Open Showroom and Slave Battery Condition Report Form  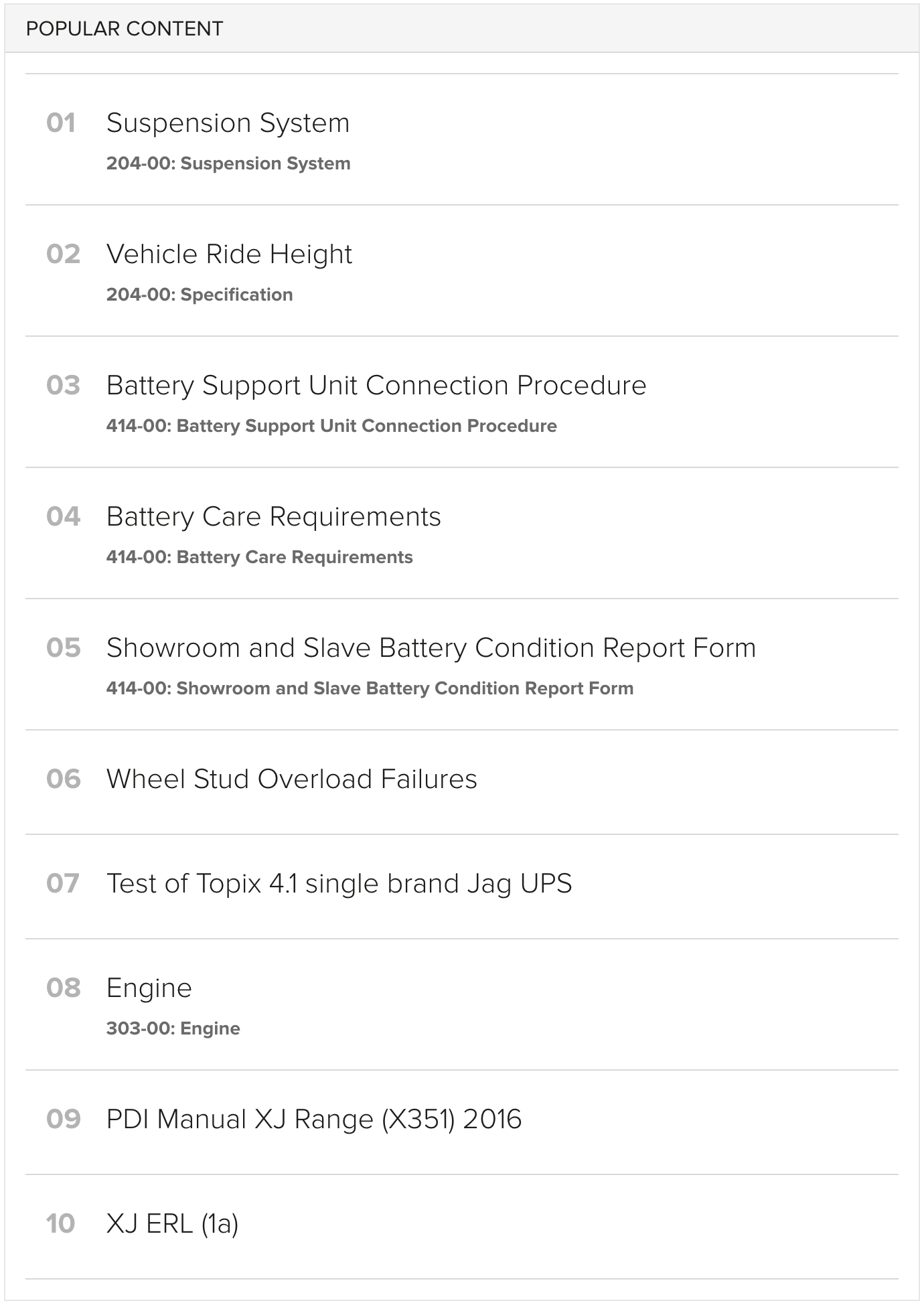click(431, 648)
